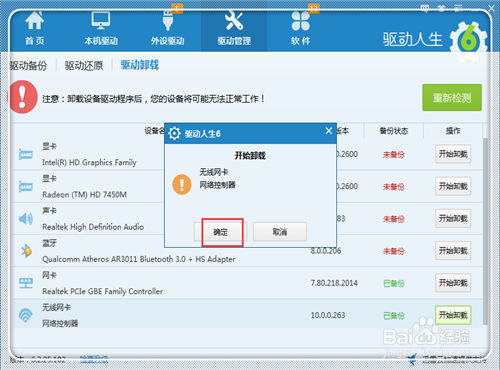Click the 蓝牙 Bluetooth icon
The image size is (500, 370).
pyautogui.click(x=26, y=251)
